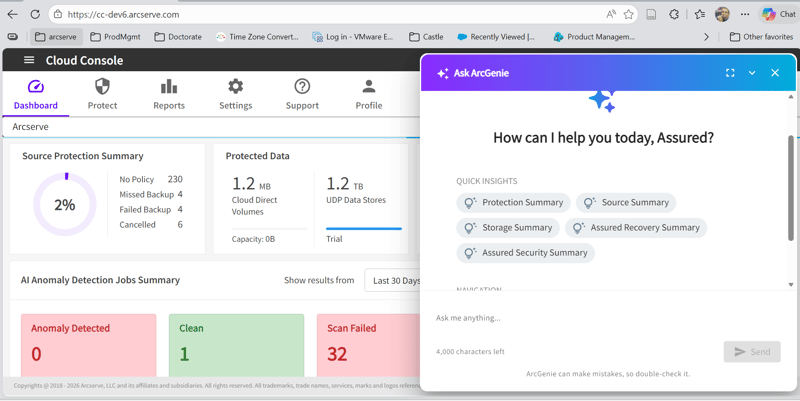
Task: Click the UDP Data Stores blue bar
Action: coord(364,229)
